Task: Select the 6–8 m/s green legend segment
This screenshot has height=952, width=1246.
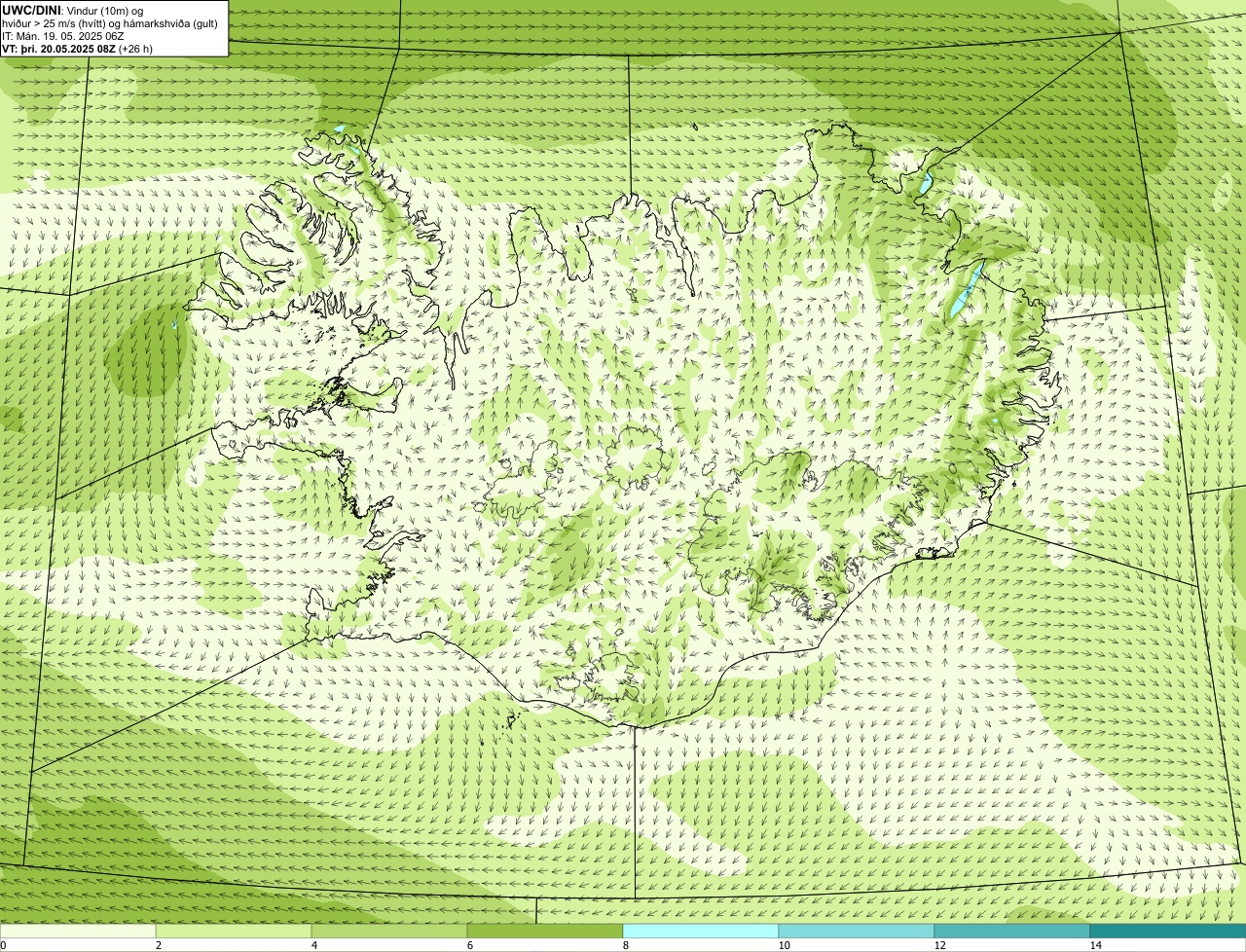Action: (x=545, y=931)
